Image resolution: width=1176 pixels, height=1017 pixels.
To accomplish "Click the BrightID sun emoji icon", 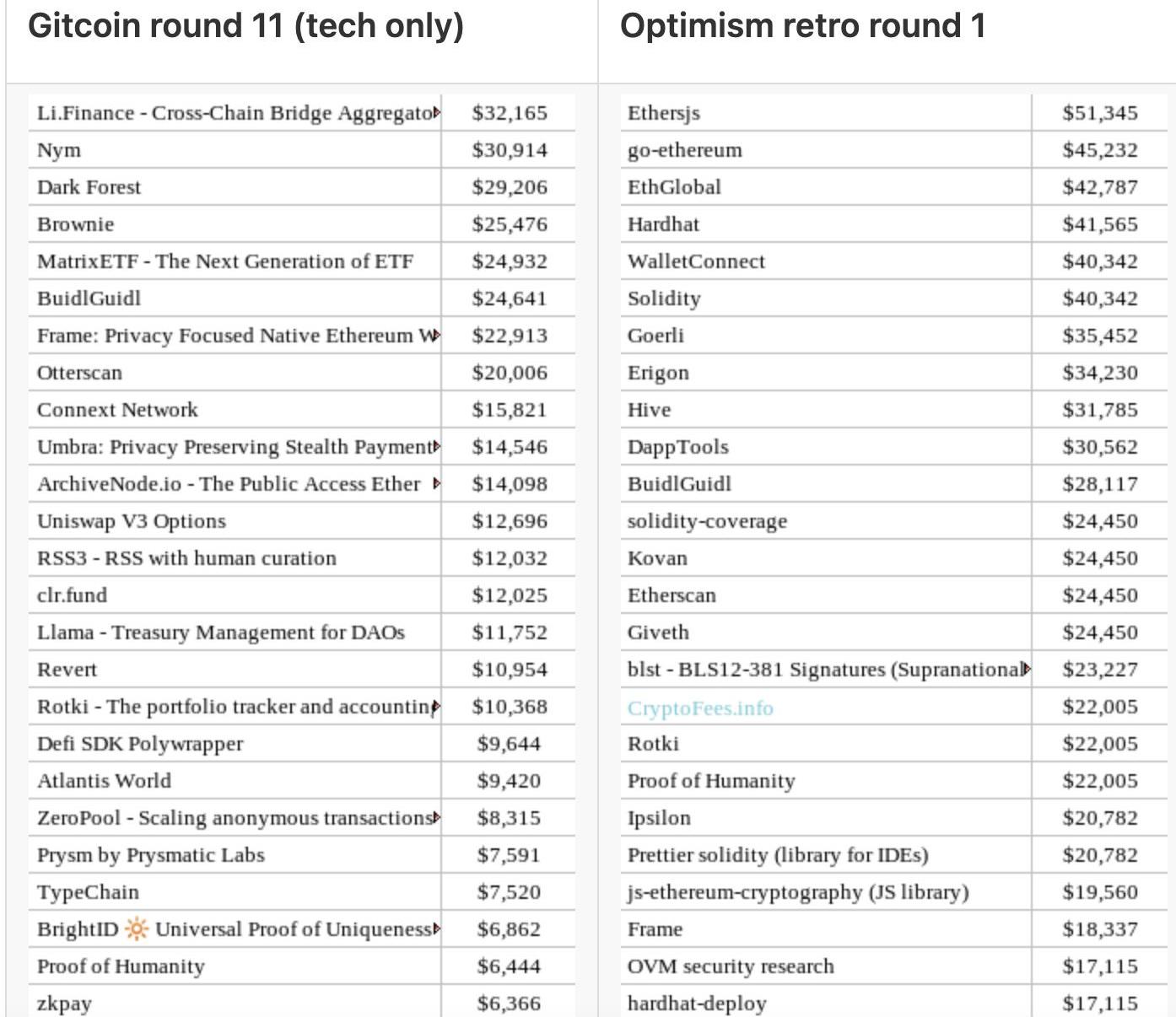I will [x=136, y=929].
